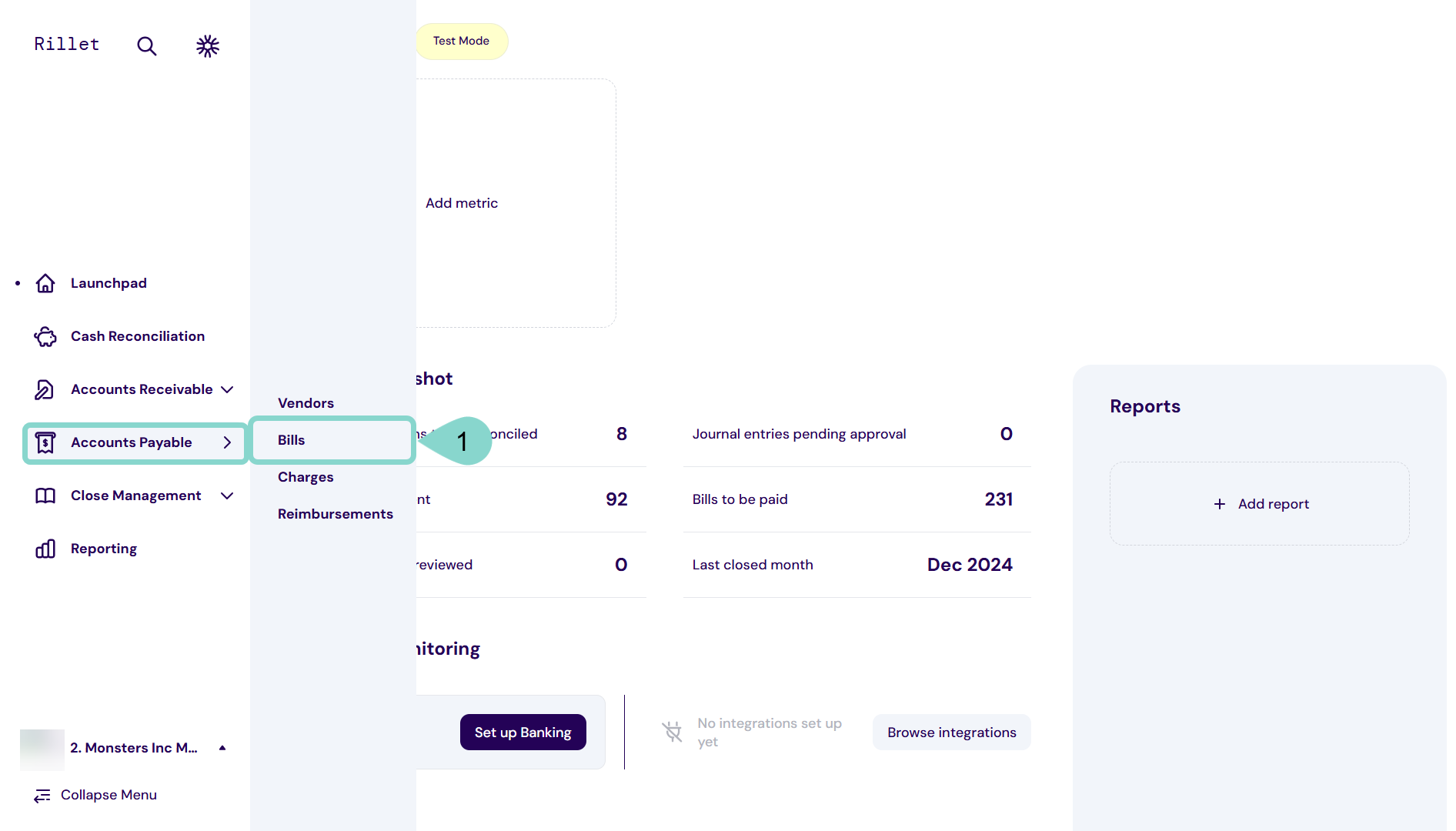Click the Collapse Menu icon
Image resolution: width=1456 pixels, height=831 pixels.
tap(42, 795)
